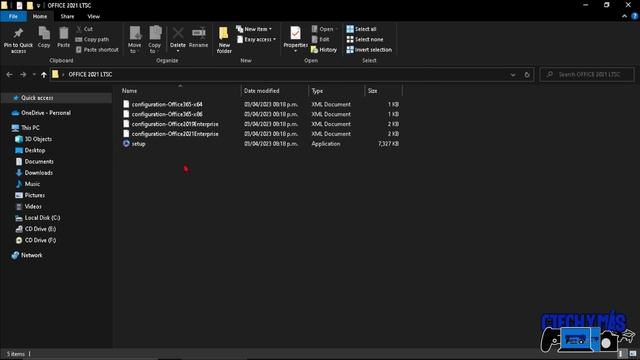
Task: Select This PC in the sidebar
Action: pos(30,128)
